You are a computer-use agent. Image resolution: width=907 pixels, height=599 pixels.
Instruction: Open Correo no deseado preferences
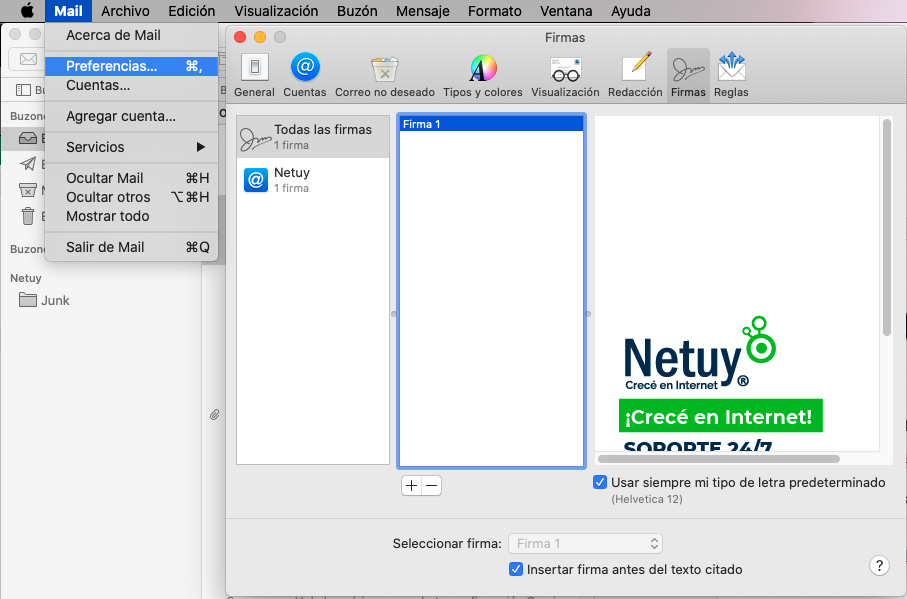coord(385,75)
